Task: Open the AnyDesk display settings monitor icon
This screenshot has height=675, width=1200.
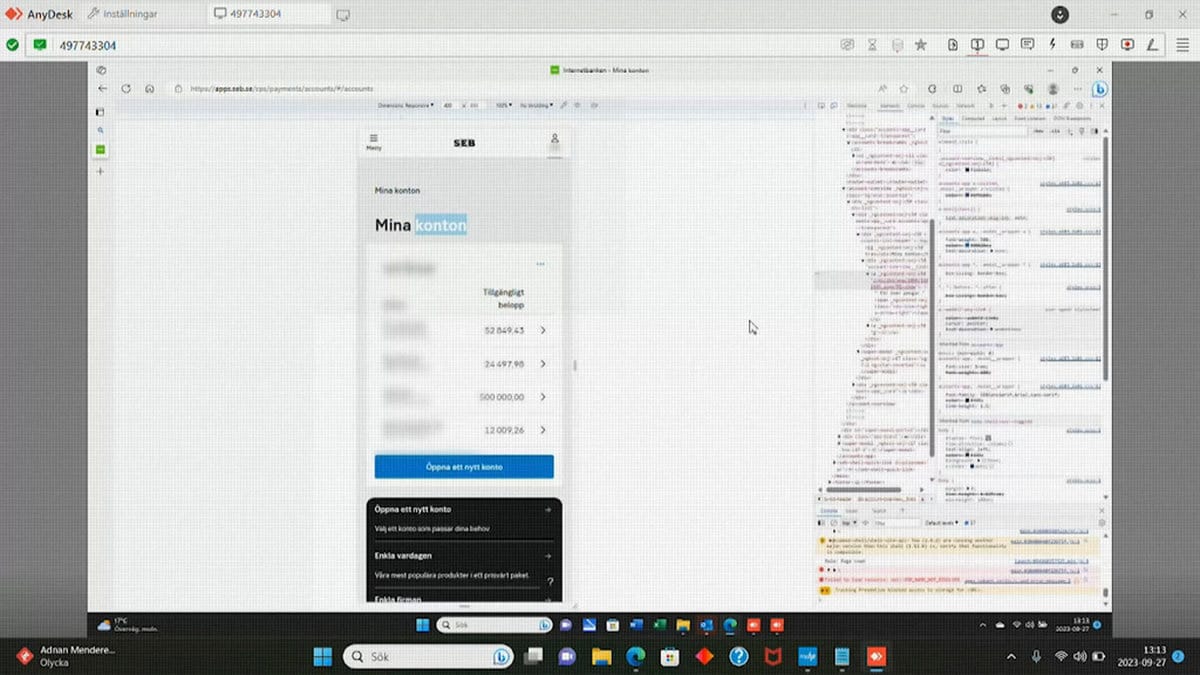Action: click(x=1002, y=45)
